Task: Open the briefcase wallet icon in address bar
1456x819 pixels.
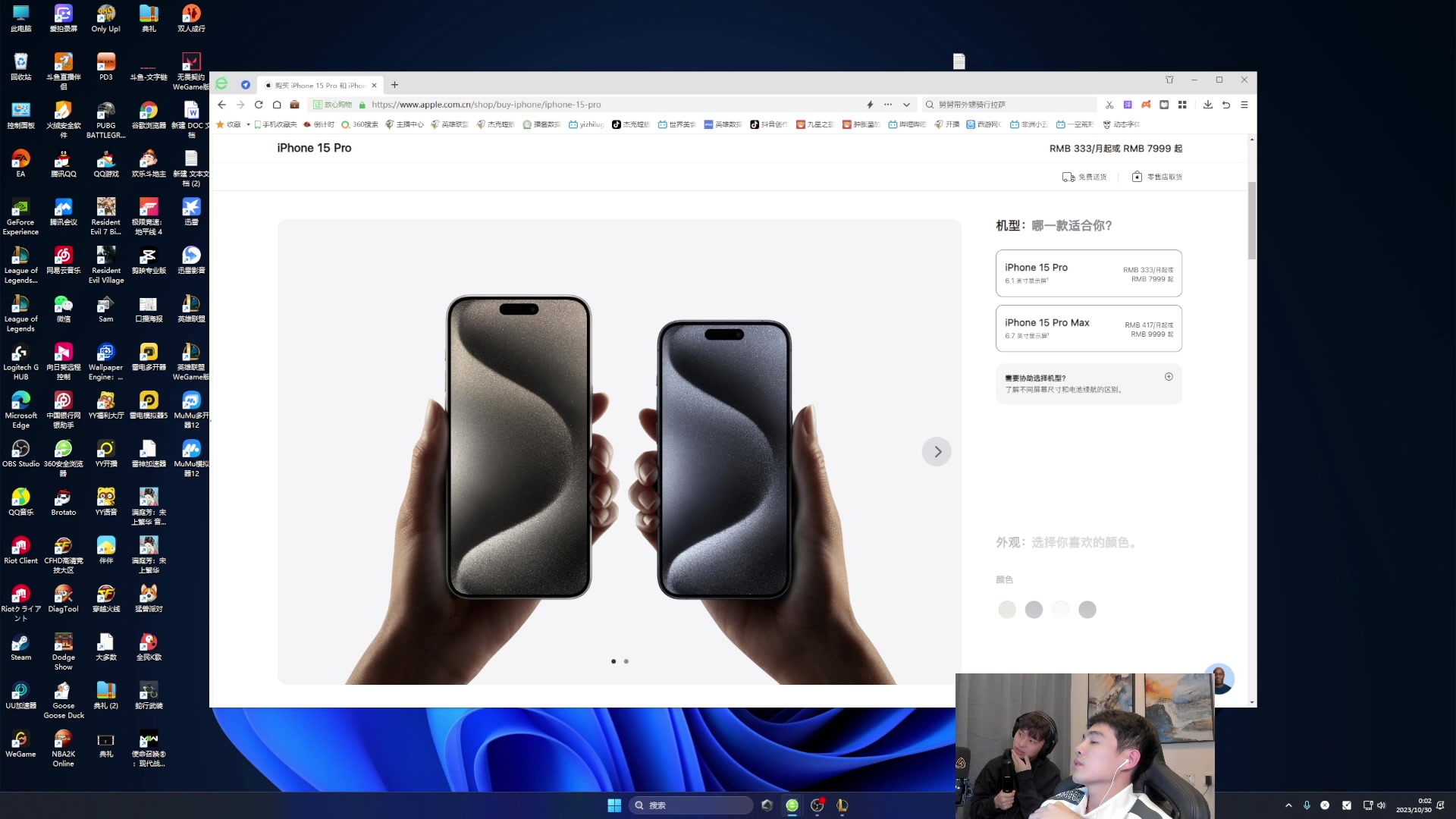Action: point(295,105)
